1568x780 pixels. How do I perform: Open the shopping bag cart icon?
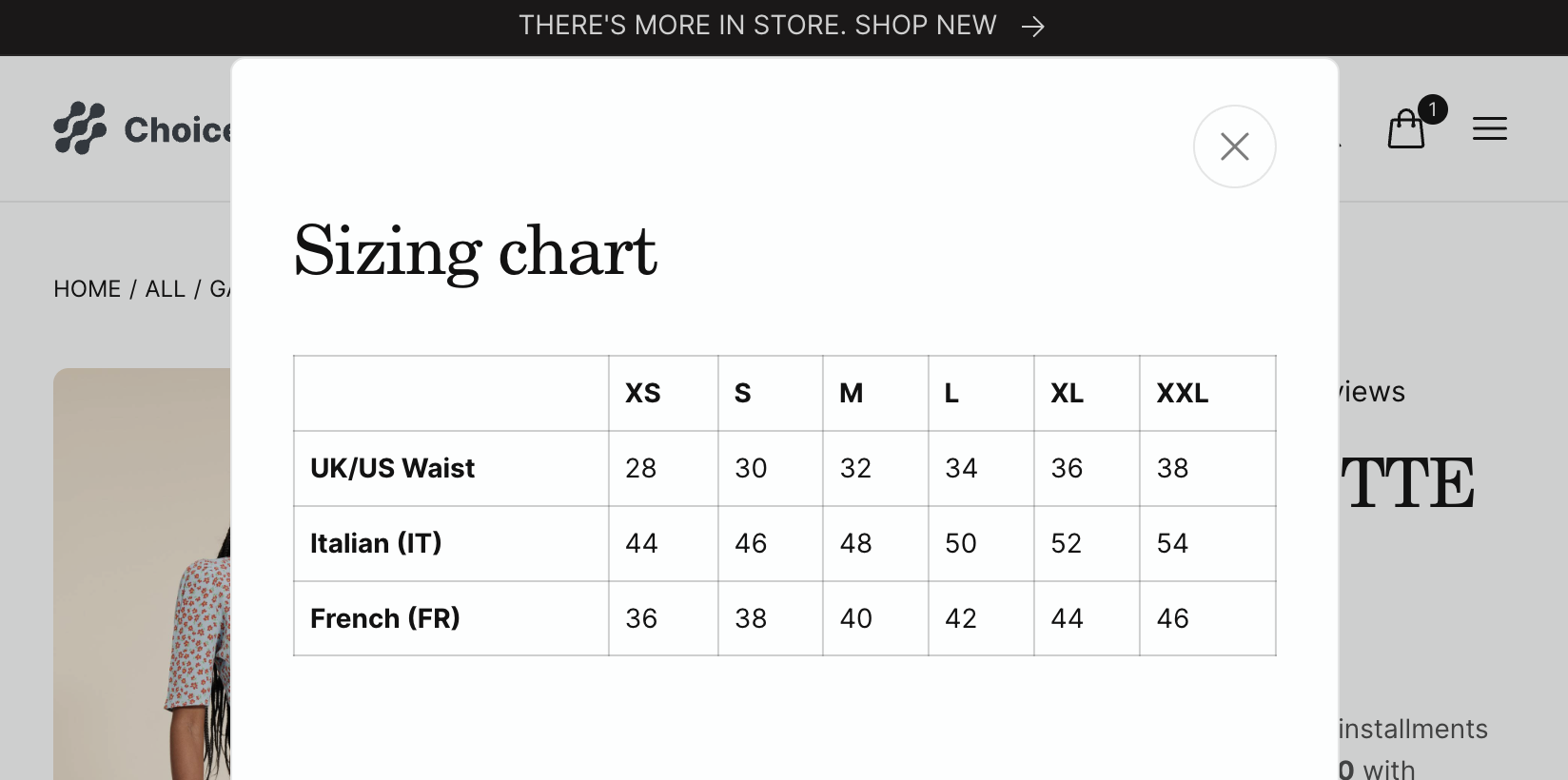1405,129
